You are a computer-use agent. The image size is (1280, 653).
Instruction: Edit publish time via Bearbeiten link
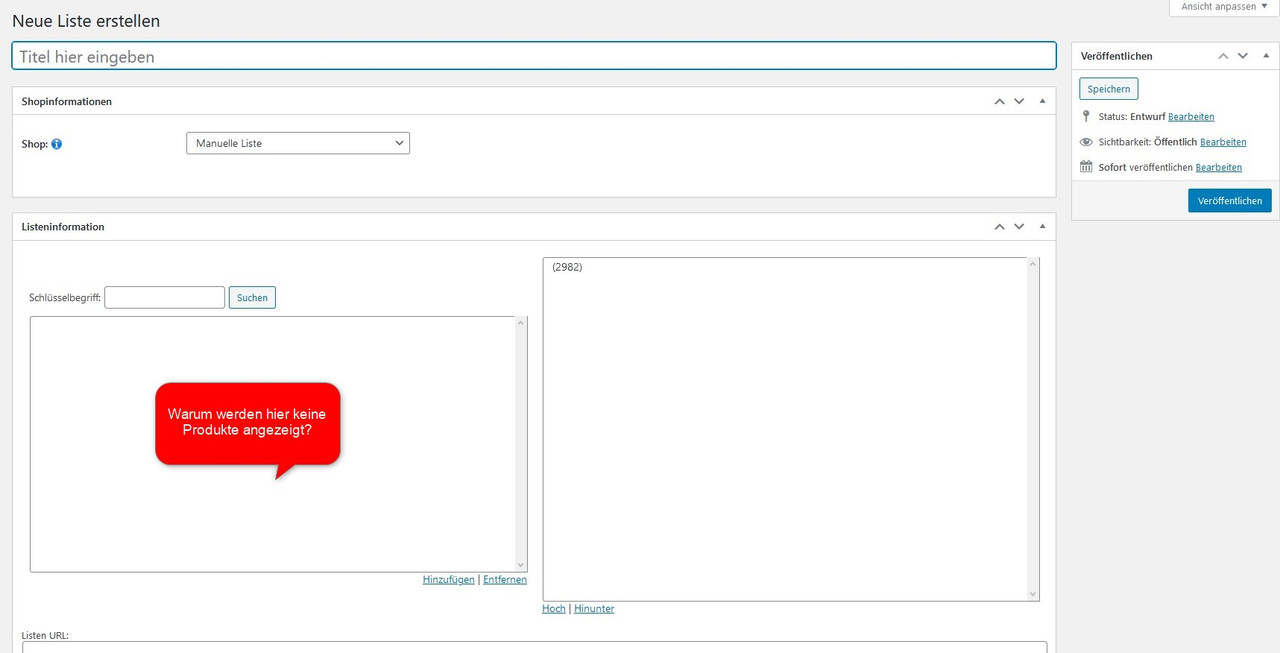point(1219,167)
